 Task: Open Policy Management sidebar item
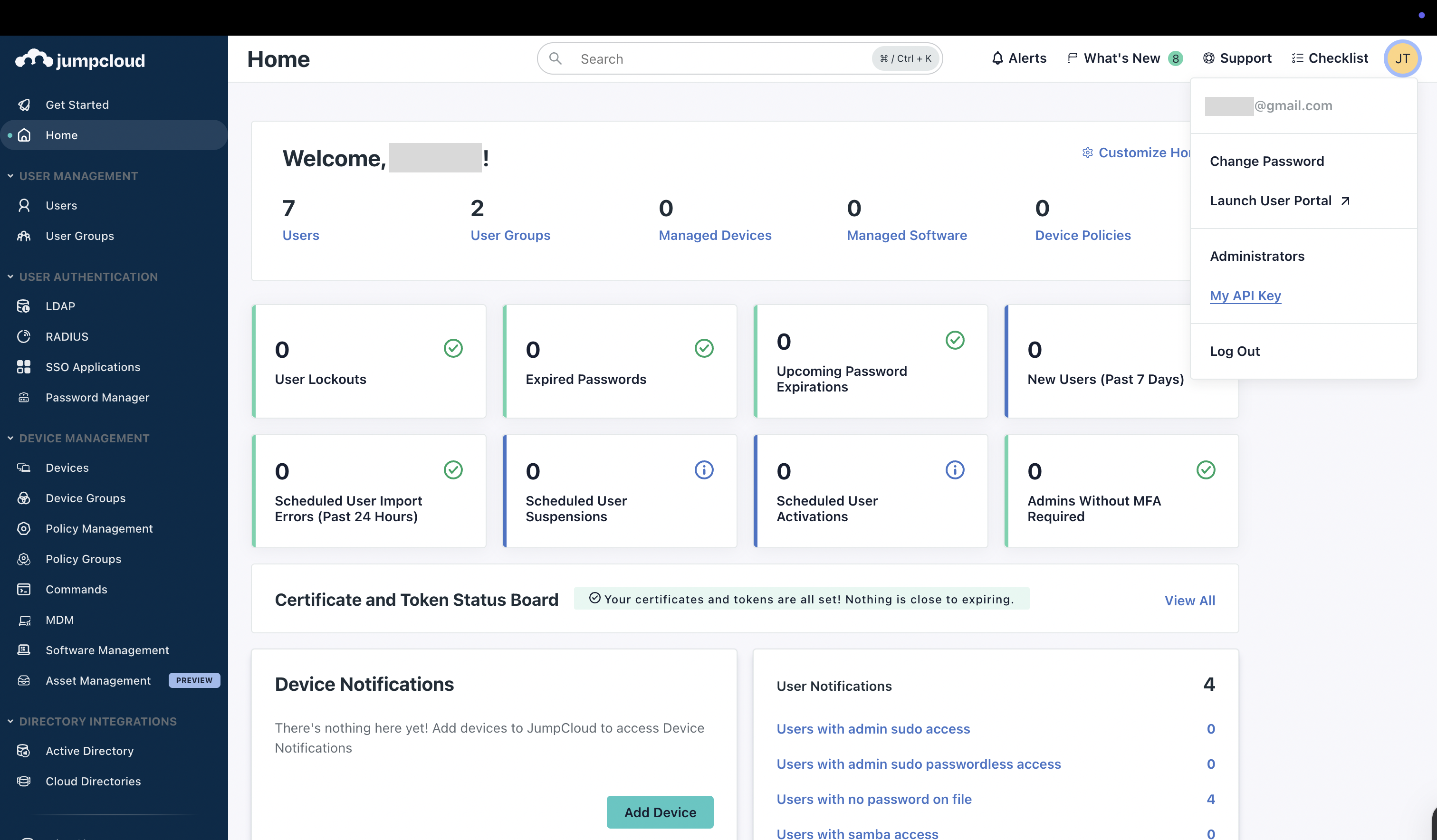point(99,528)
